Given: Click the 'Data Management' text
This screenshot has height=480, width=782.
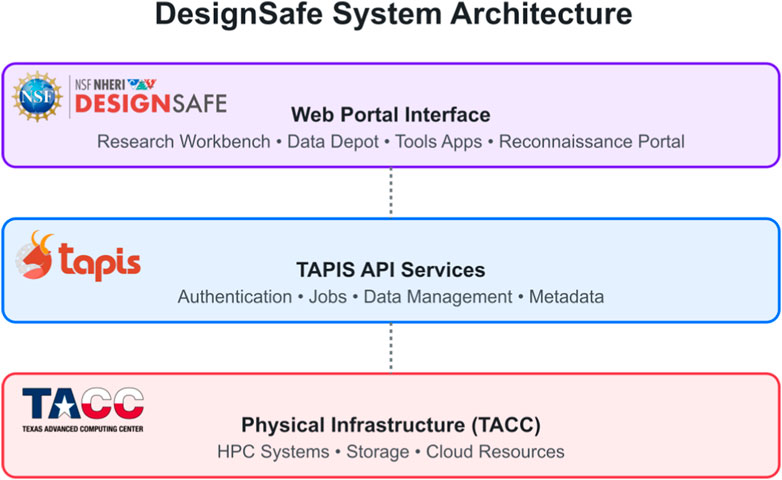Looking at the screenshot, I should [438, 297].
